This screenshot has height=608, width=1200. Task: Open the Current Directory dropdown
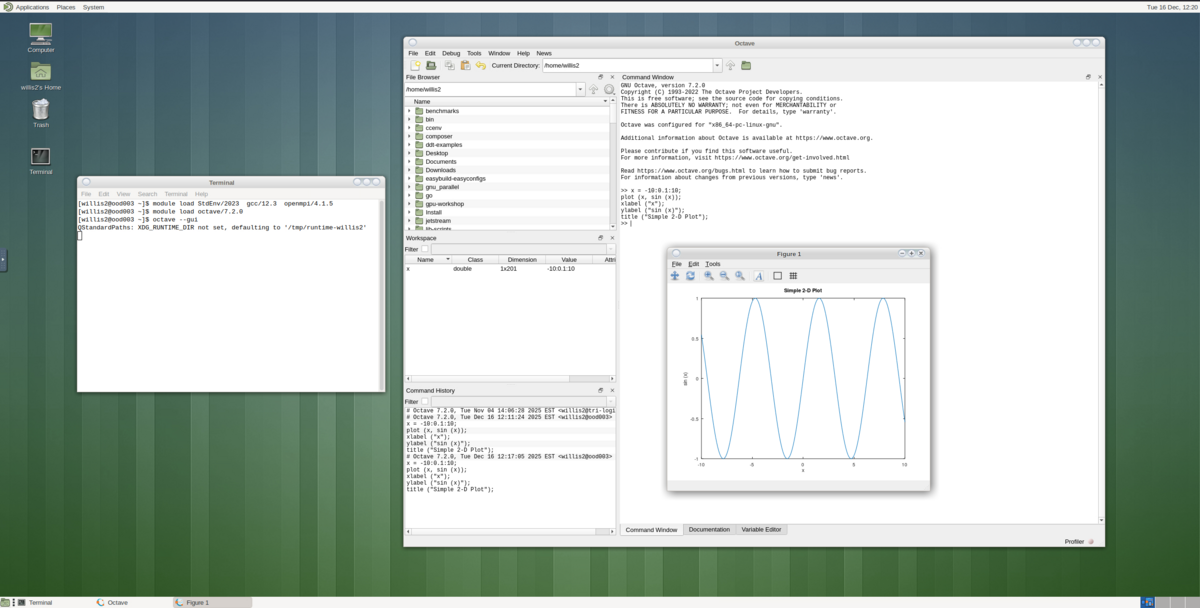718,64
